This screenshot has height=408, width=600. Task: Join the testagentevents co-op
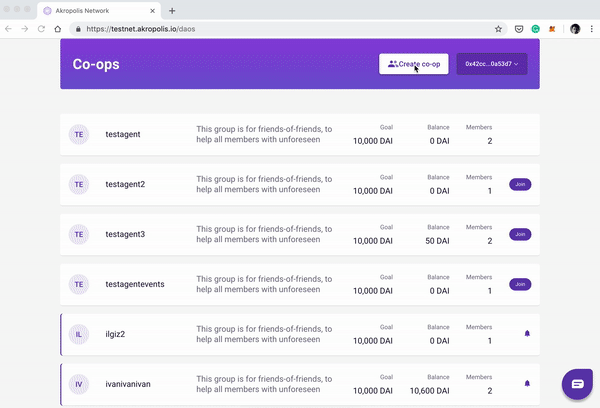(x=520, y=284)
